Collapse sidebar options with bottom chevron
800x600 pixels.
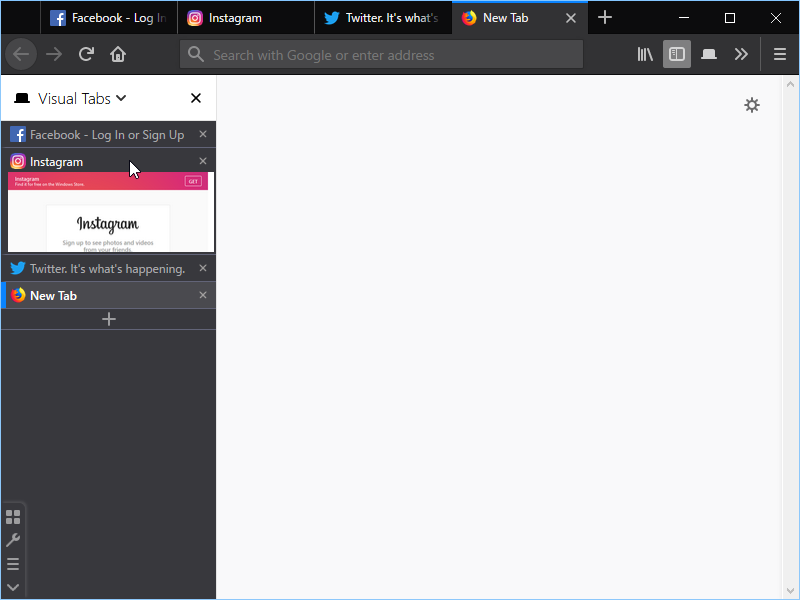pos(13,587)
